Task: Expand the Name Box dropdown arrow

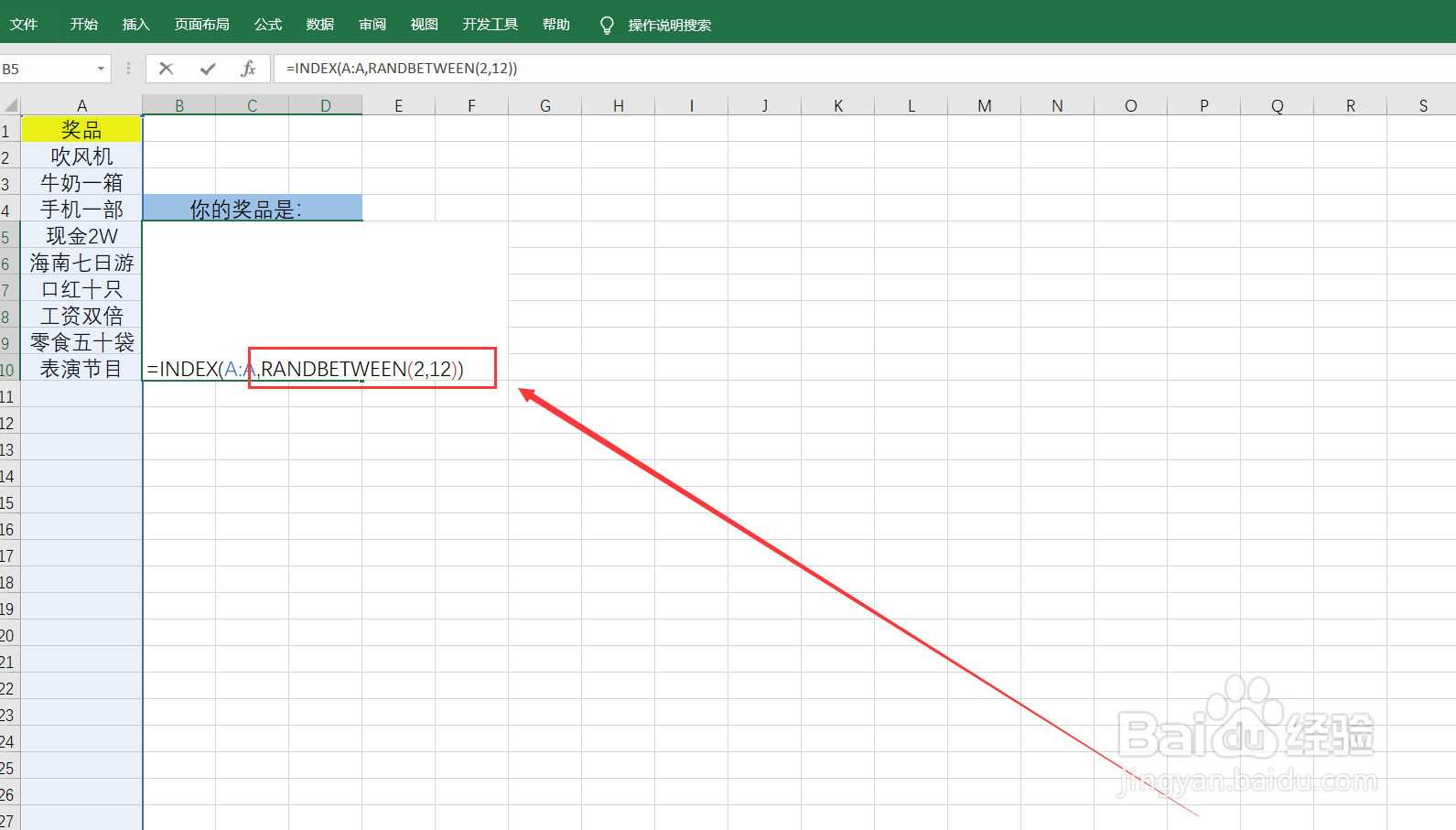Action: click(x=101, y=69)
